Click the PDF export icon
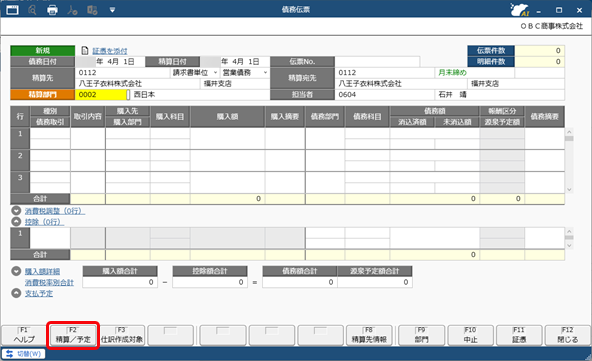 tap(72, 10)
